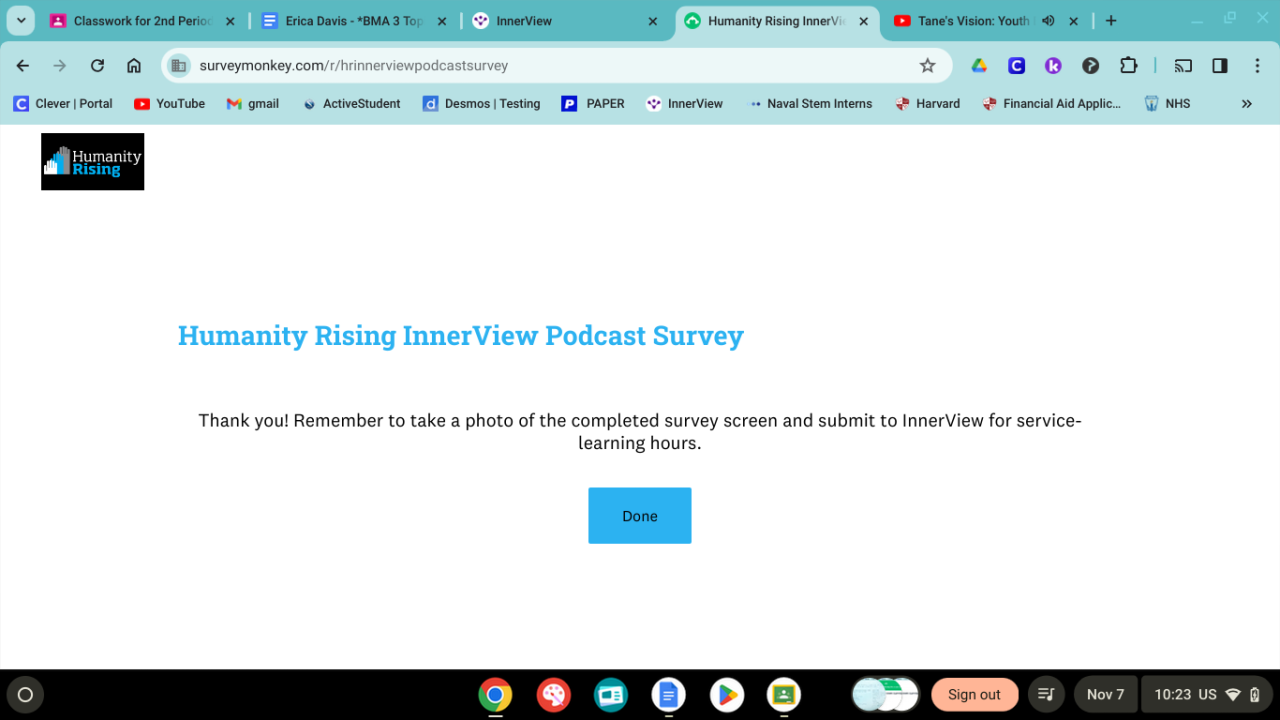The image size is (1280, 720).
Task: Switch to Classwork for 2nd Period tab
Action: point(142,21)
